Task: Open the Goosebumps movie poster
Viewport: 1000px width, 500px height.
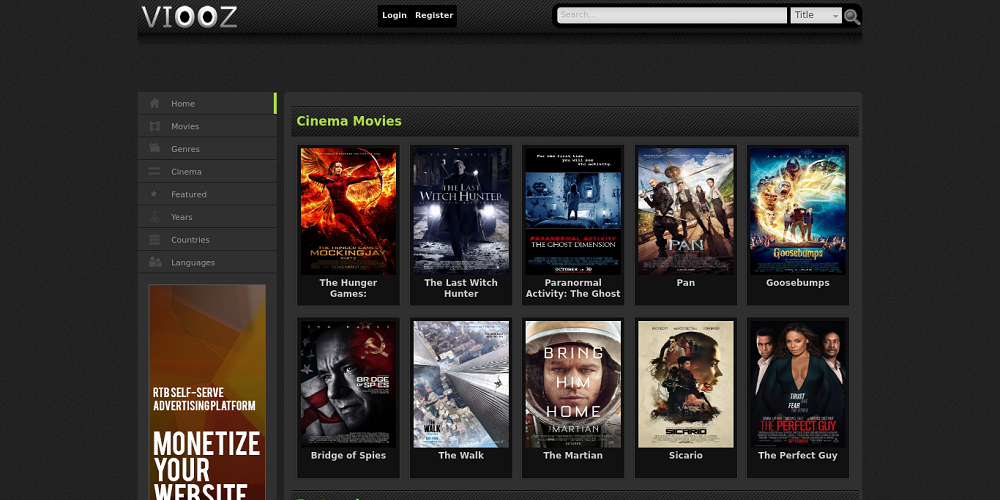Action: click(x=798, y=211)
